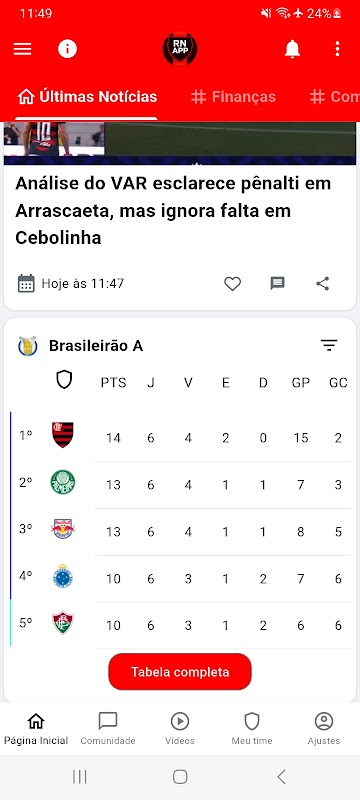Select the Flamengo crest in first place
360x800 pixels.
[63, 435]
